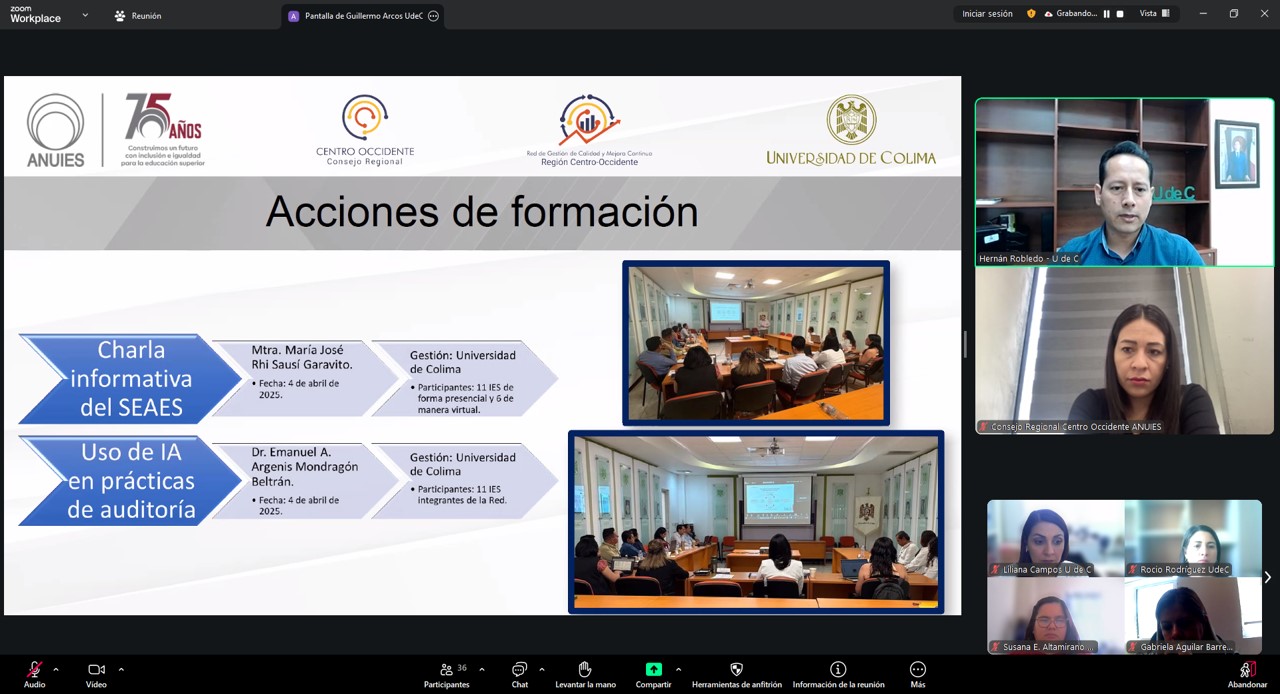1280x694 pixels.
Task: Click the Iniciar sesión button
Action: pyautogui.click(x=987, y=14)
